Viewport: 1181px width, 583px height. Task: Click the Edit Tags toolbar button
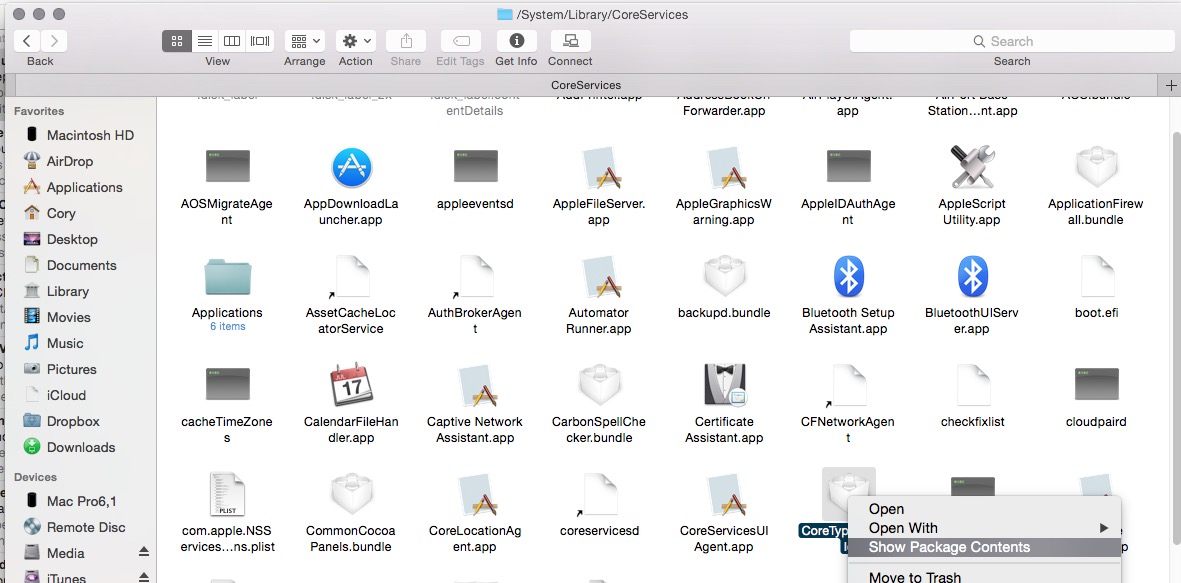[460, 41]
